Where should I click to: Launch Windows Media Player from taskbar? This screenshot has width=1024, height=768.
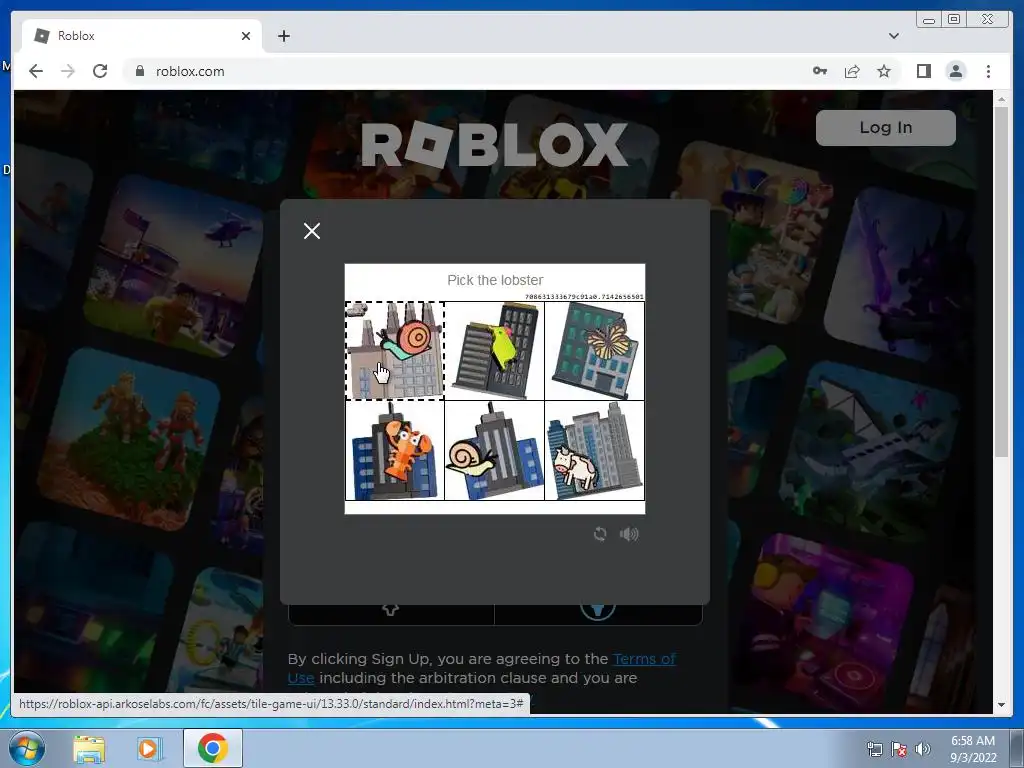click(x=149, y=748)
